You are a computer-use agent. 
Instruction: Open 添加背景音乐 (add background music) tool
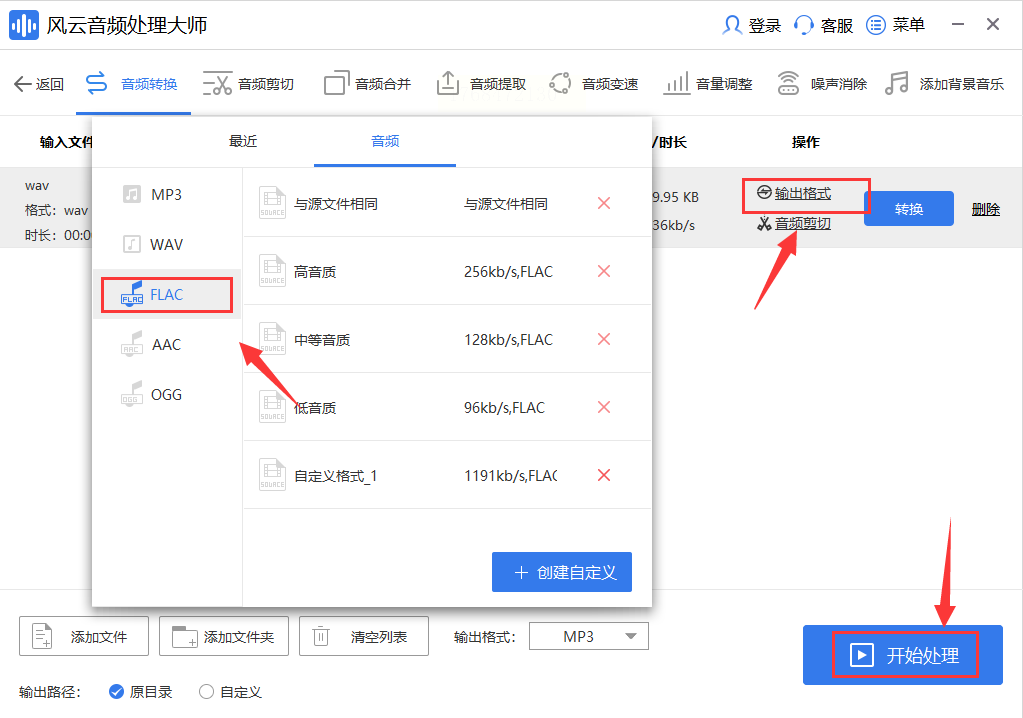coord(945,84)
